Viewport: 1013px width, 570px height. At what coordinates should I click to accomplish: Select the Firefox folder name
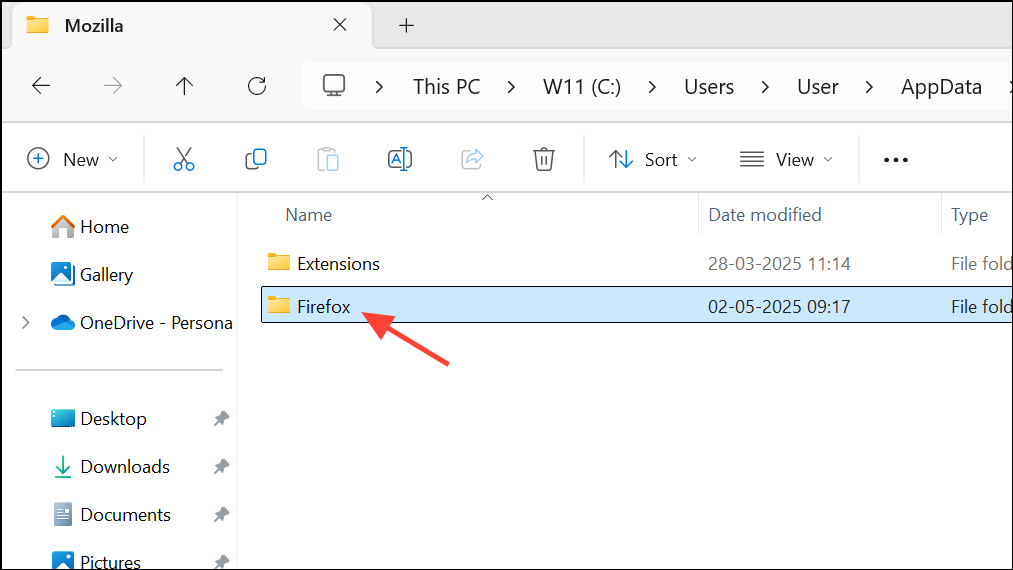324,306
